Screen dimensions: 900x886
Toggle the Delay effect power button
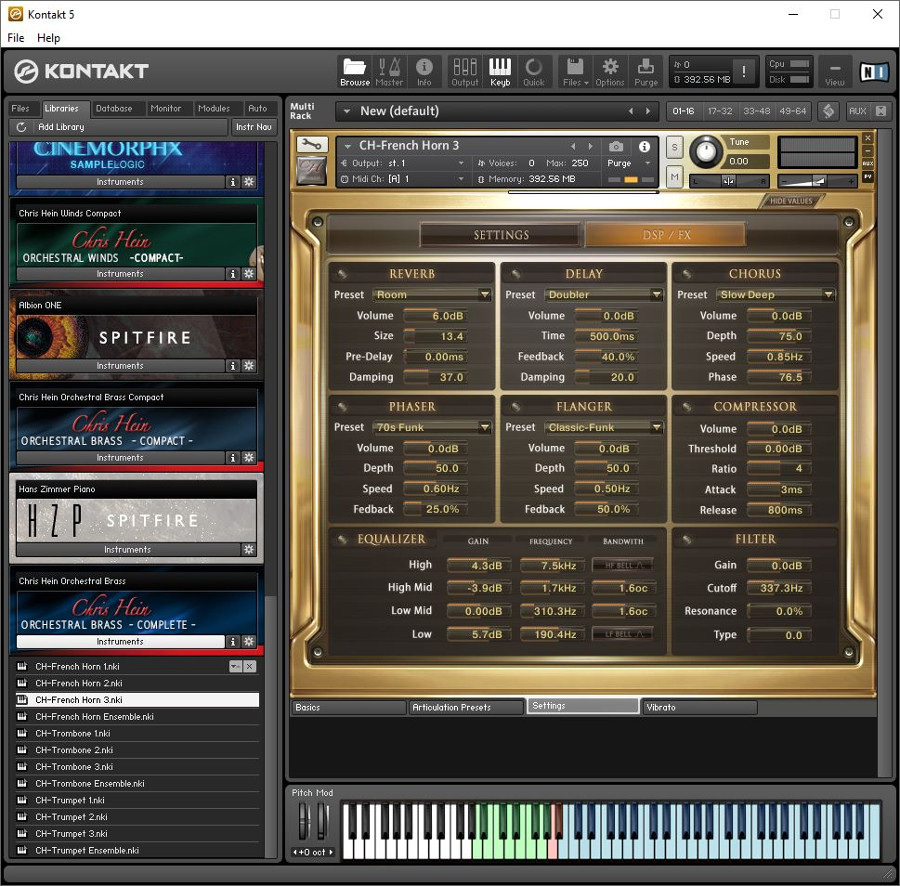tap(515, 274)
